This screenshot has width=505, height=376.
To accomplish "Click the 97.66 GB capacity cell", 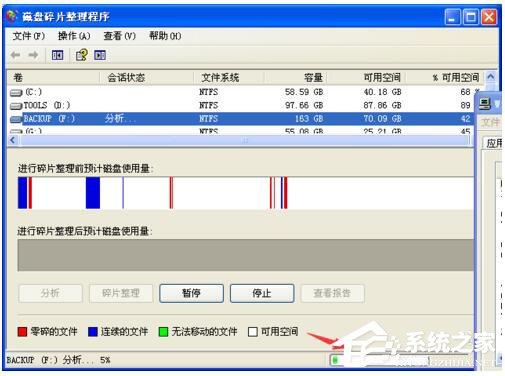I will coord(304,105).
